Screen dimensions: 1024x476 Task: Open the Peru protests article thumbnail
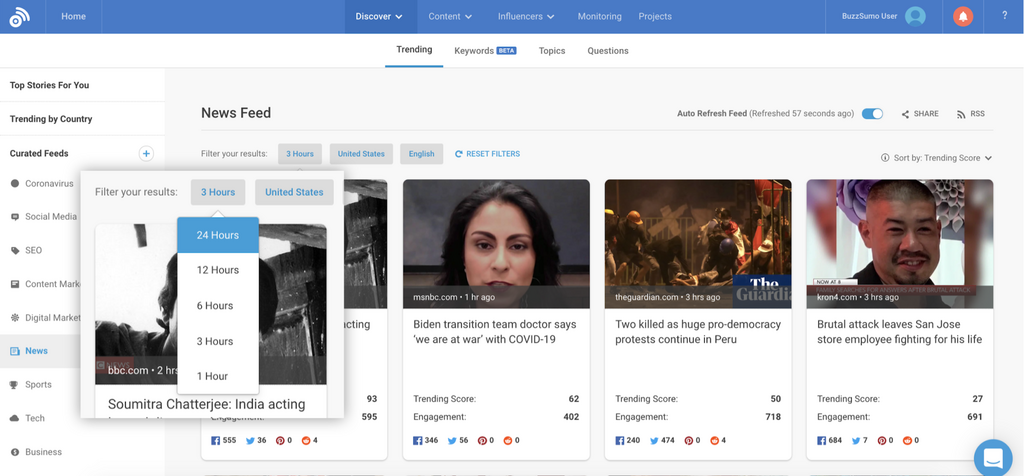tap(697, 243)
